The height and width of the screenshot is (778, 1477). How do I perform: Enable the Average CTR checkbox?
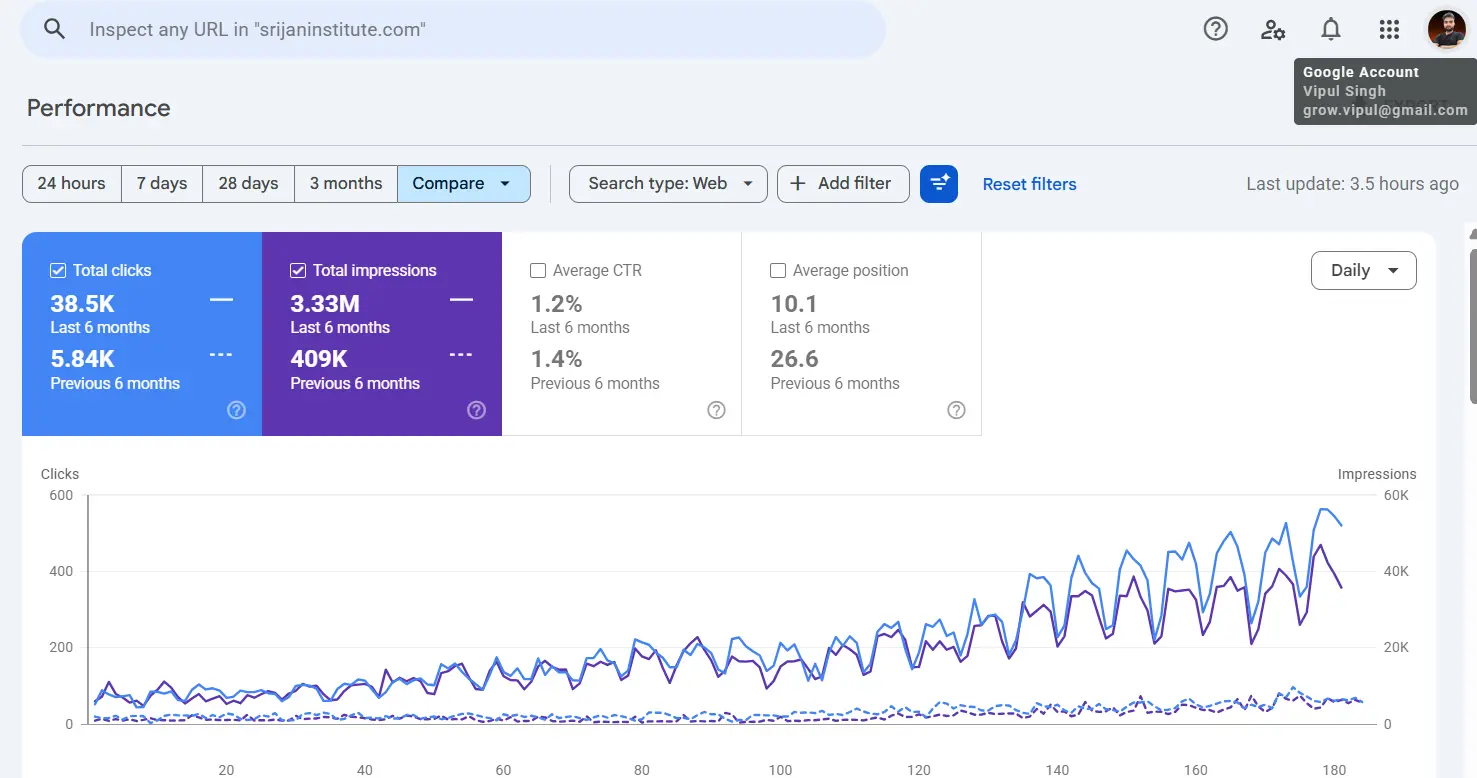[x=538, y=270]
